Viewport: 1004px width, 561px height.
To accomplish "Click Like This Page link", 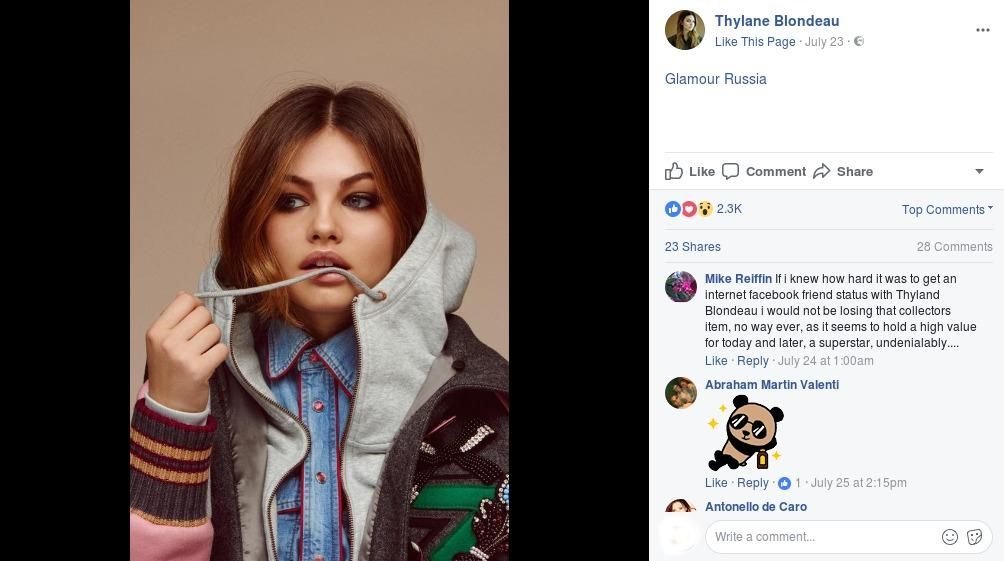I will [755, 42].
